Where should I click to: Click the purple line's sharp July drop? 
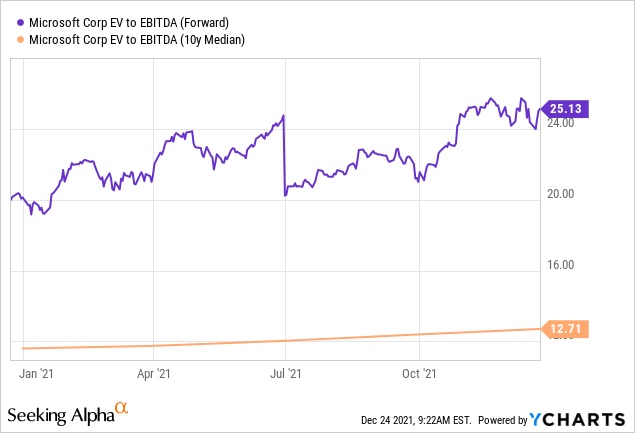coord(285,155)
